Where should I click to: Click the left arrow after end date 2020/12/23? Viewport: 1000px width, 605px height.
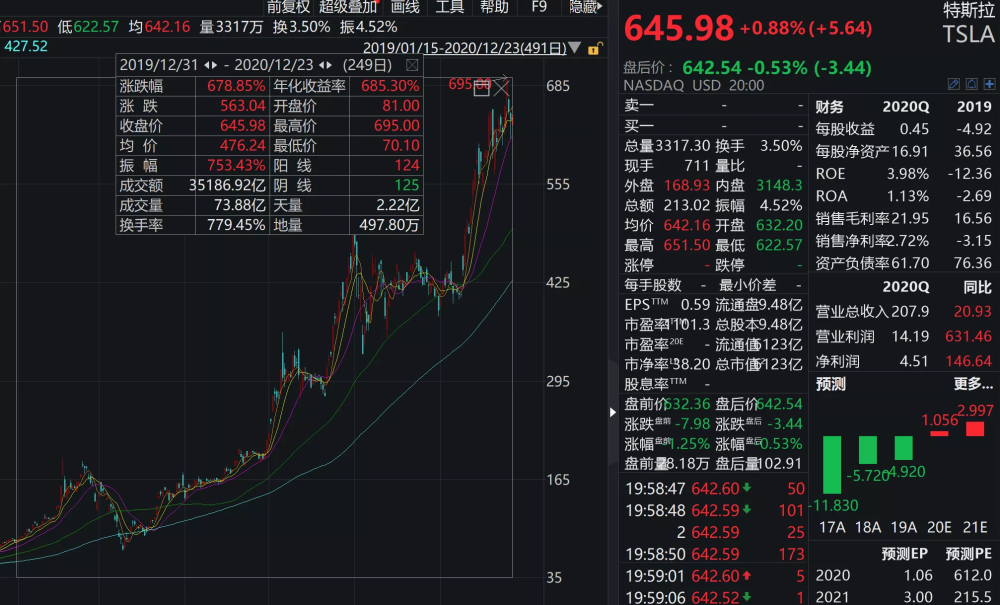click(x=322, y=65)
